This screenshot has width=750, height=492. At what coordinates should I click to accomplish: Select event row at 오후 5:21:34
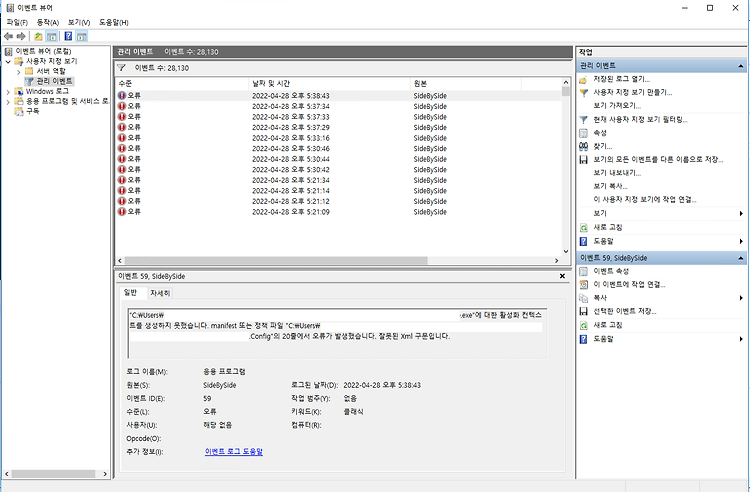tap(339, 180)
